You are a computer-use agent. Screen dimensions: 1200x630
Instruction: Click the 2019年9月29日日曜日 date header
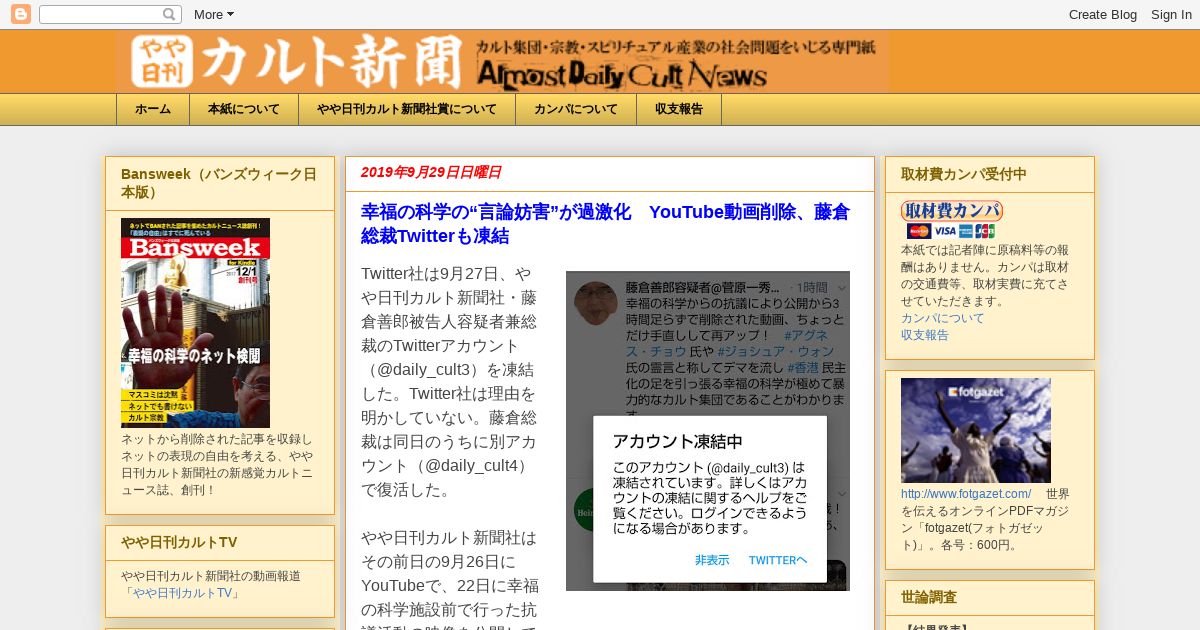(x=431, y=172)
